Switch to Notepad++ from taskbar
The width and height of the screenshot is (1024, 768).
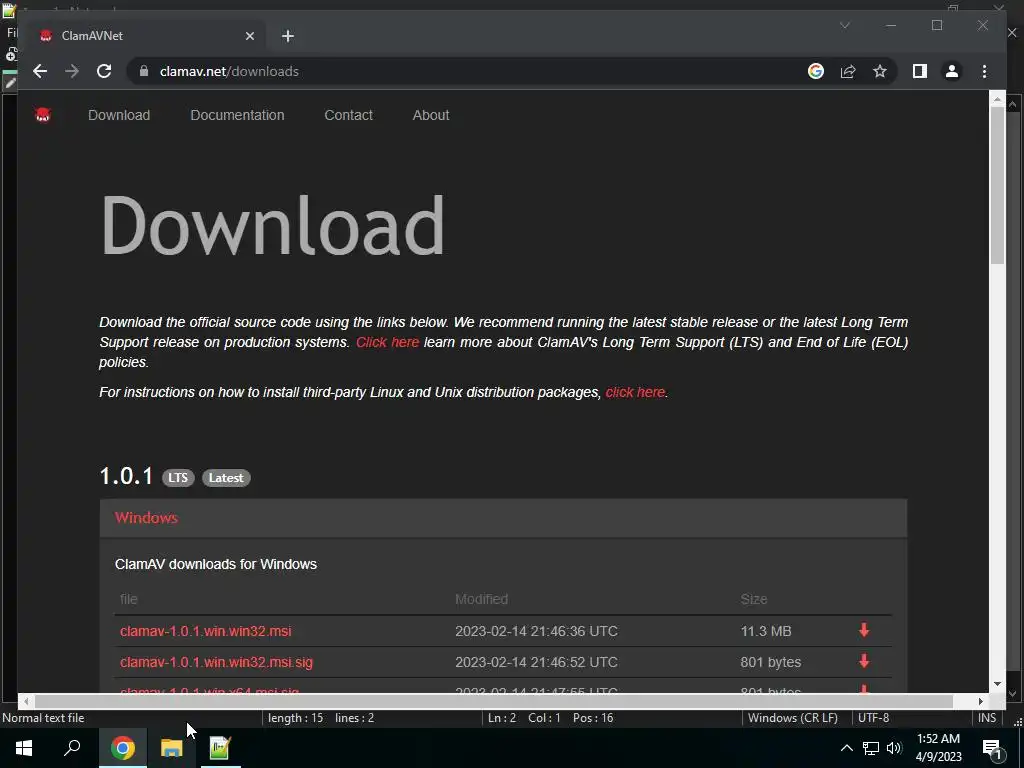[x=220, y=748]
